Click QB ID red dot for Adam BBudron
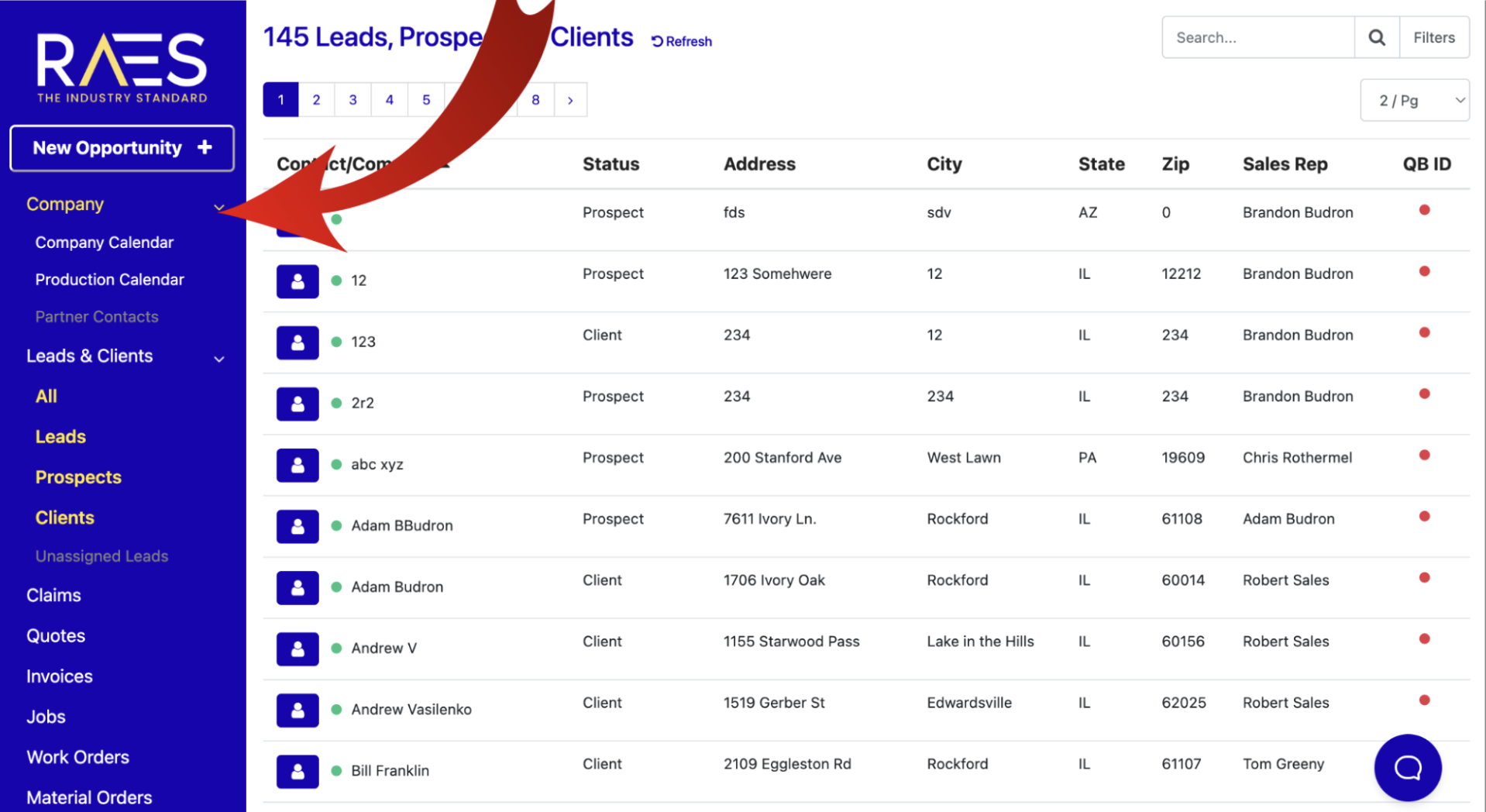 pos(1424,516)
